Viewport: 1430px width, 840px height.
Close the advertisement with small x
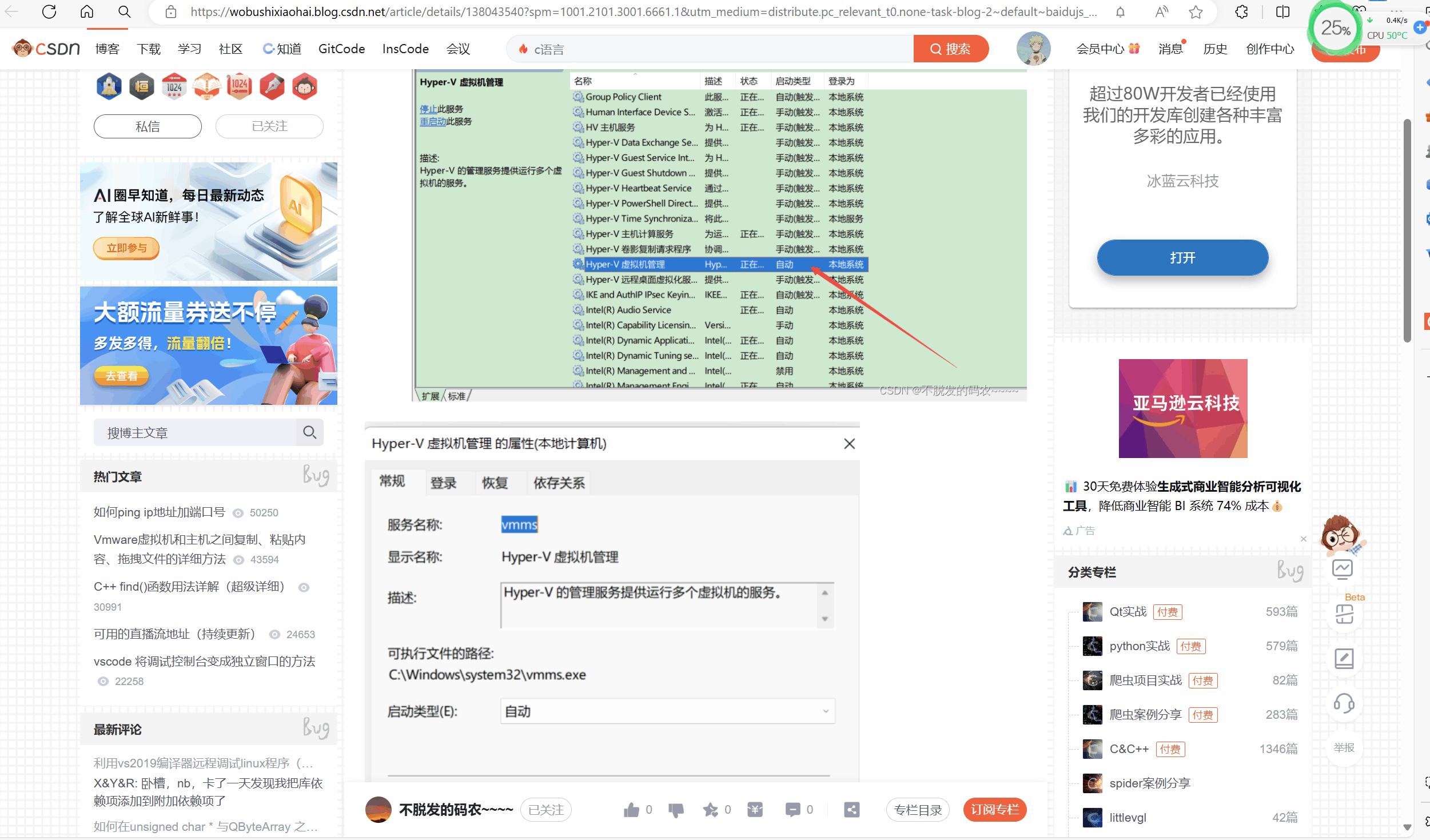pyautogui.click(x=1303, y=539)
